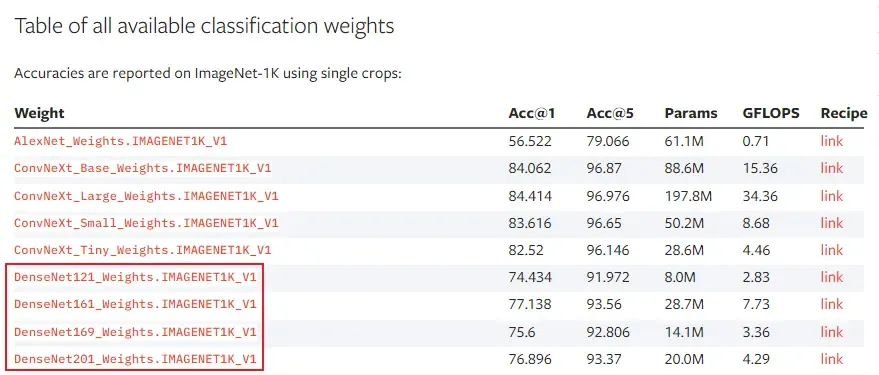The height and width of the screenshot is (375, 879).
Task: Click the Acc@1 column header
Action: [531, 113]
